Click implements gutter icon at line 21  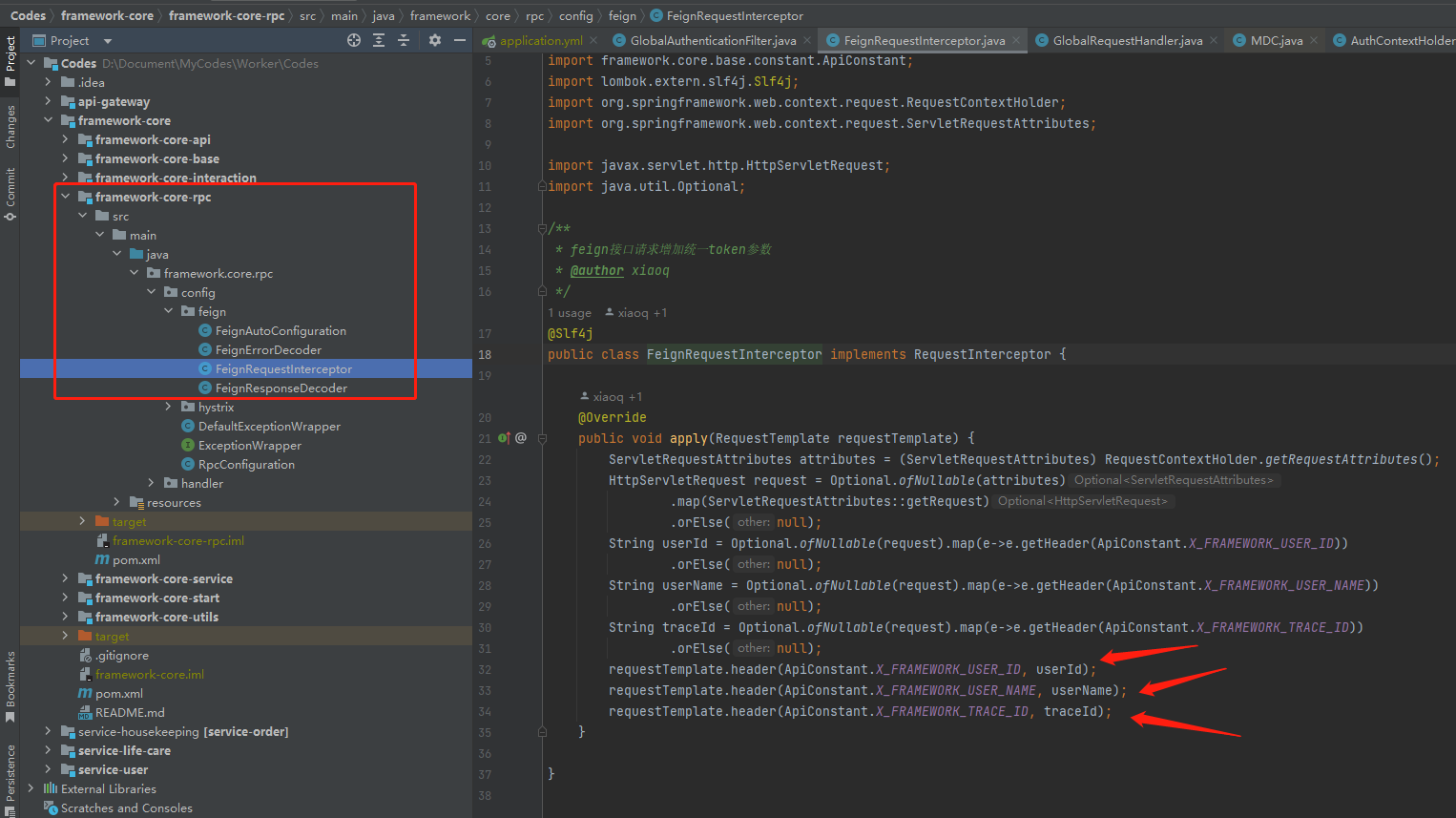pos(504,438)
